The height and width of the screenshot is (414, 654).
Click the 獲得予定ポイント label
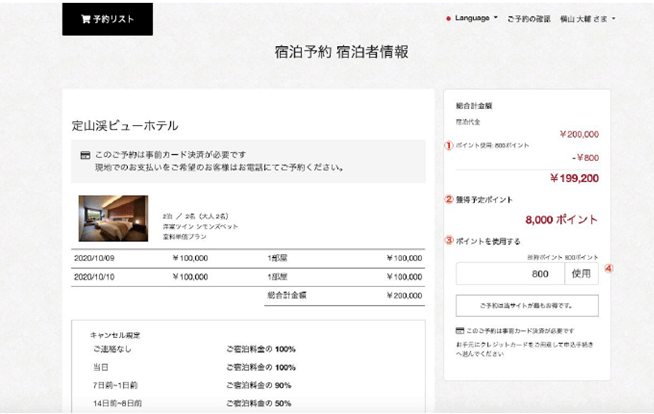coord(484,200)
